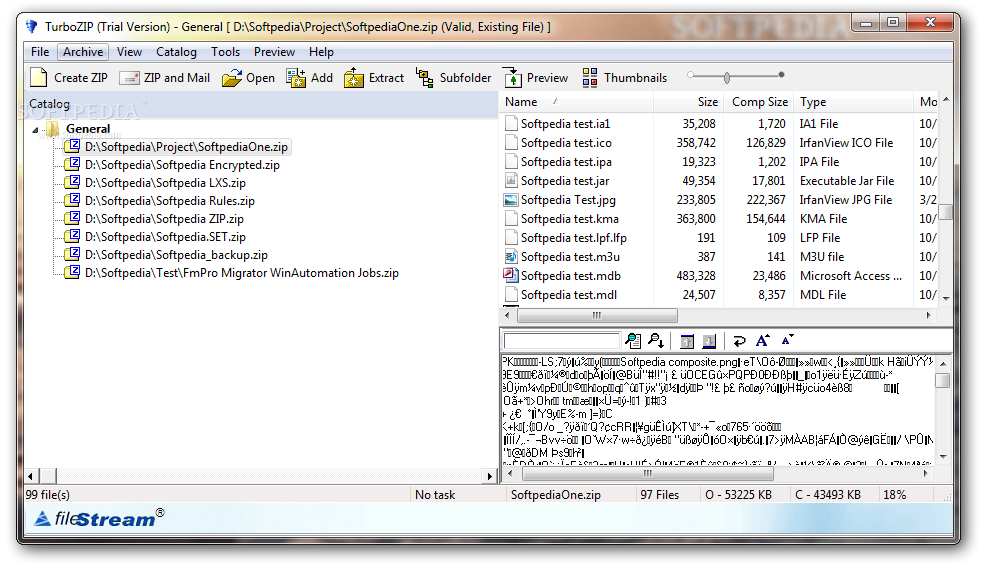
Task: Click the decrease font size icon
Action: [x=787, y=340]
